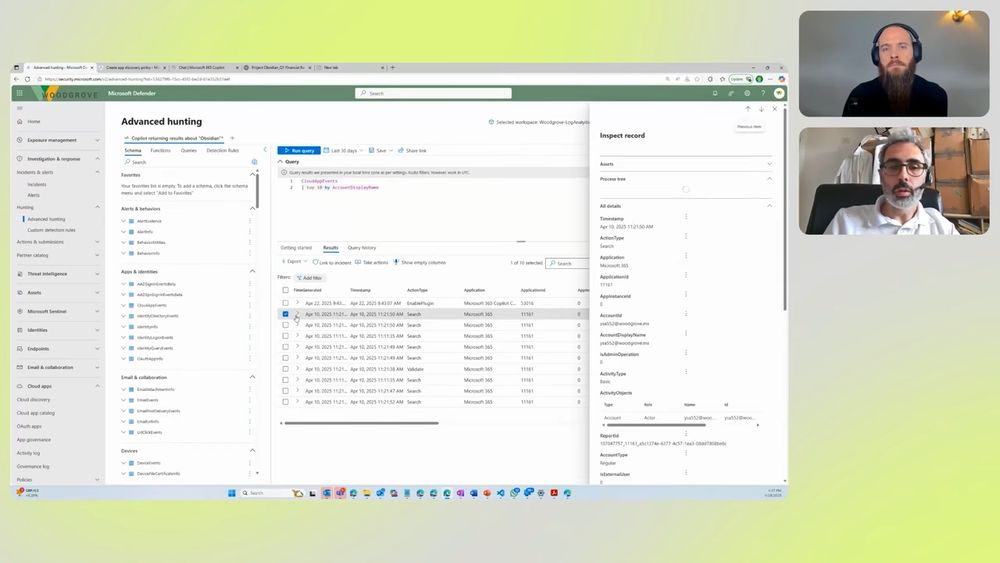Click the Link to incident icon
Image resolution: width=1000 pixels, height=563 pixels.
[316, 262]
